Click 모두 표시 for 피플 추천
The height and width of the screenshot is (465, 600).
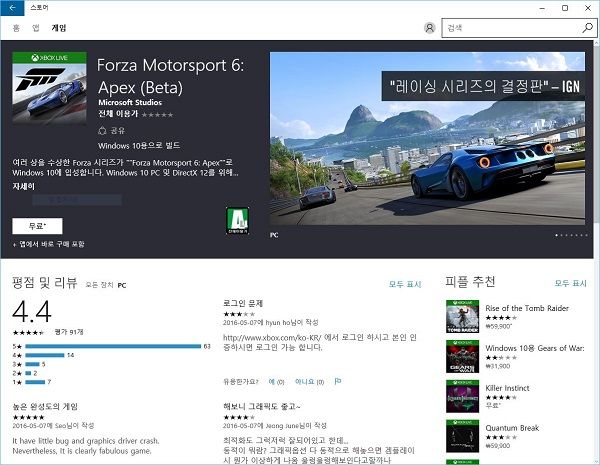point(570,283)
